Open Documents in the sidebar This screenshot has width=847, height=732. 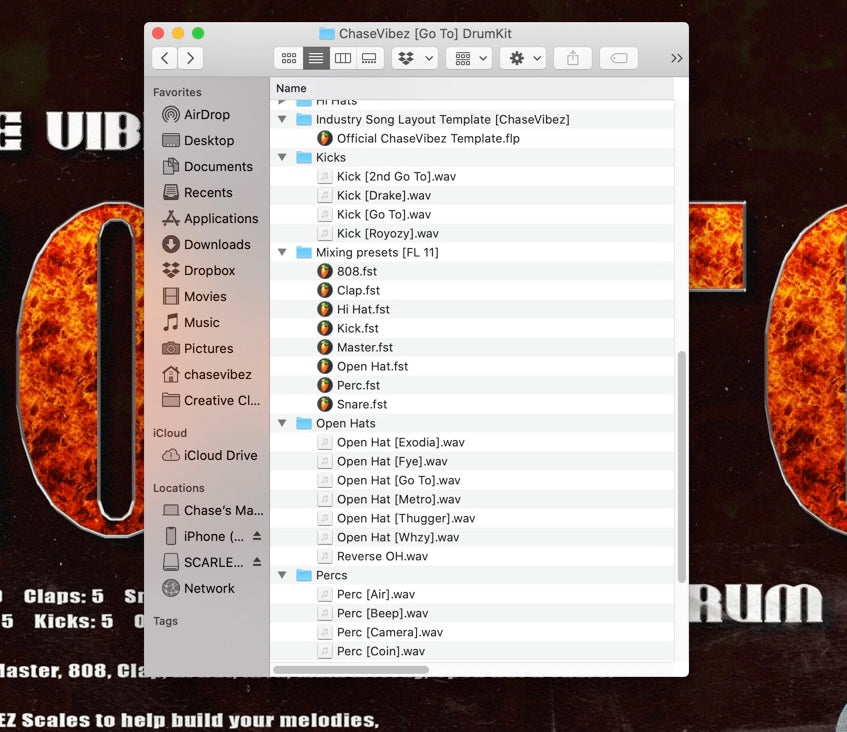click(x=218, y=166)
